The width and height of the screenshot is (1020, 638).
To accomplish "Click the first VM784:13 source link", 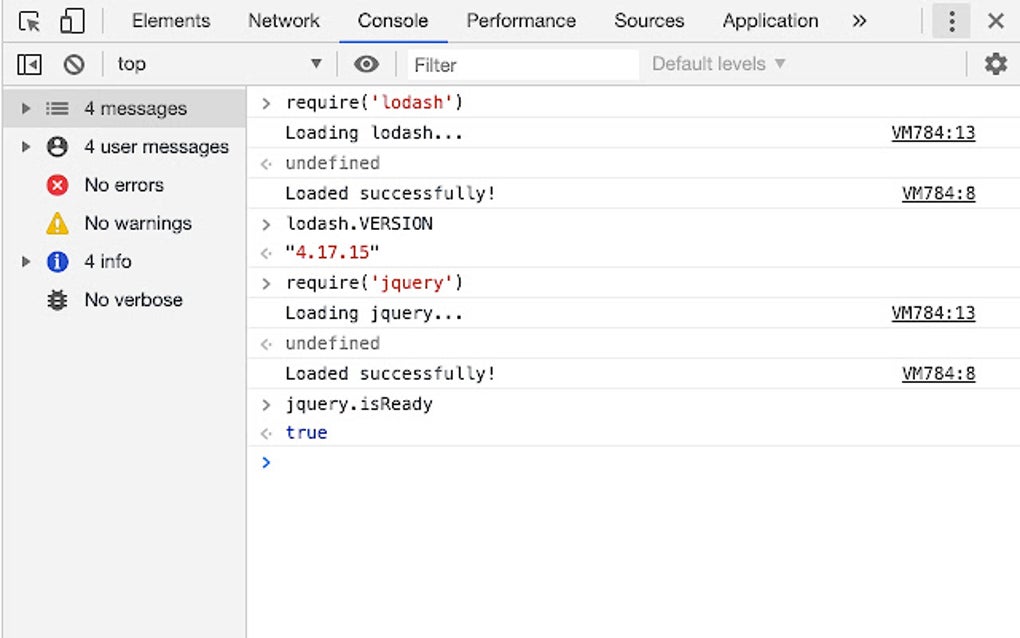I will (x=932, y=133).
